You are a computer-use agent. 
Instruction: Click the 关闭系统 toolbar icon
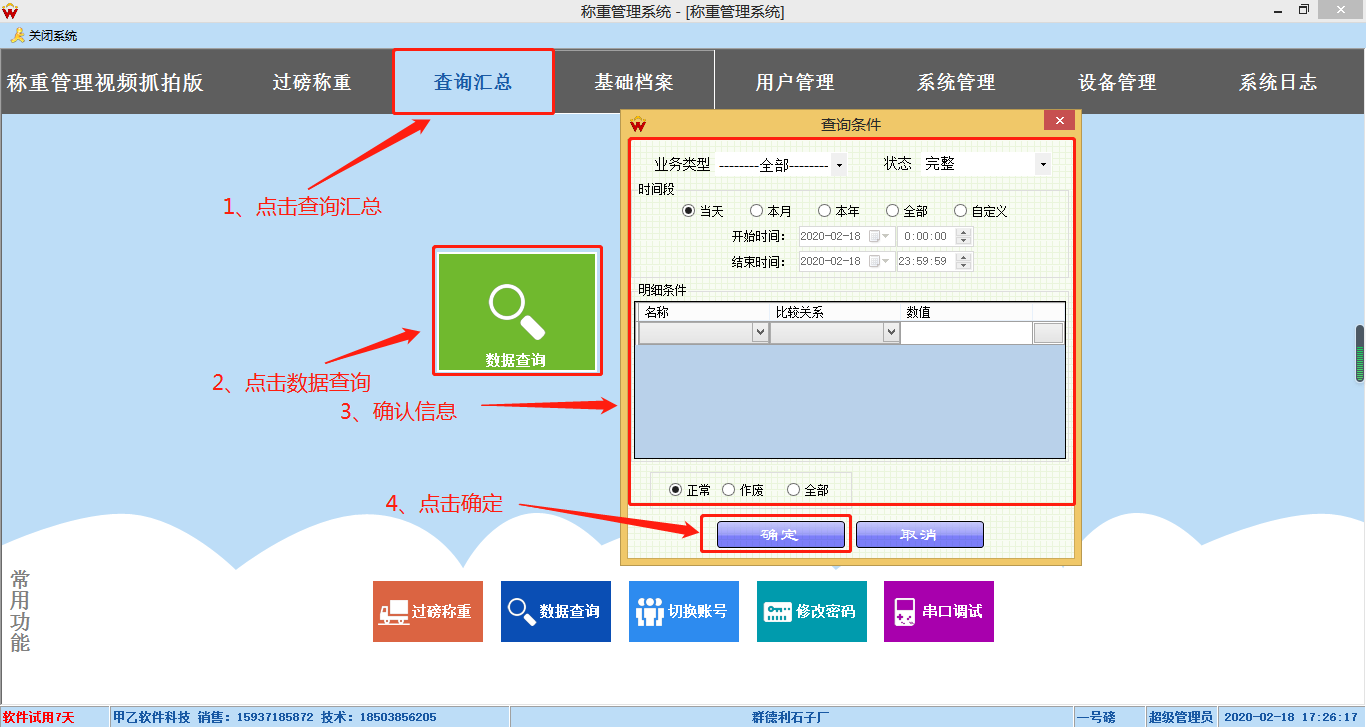[44, 35]
